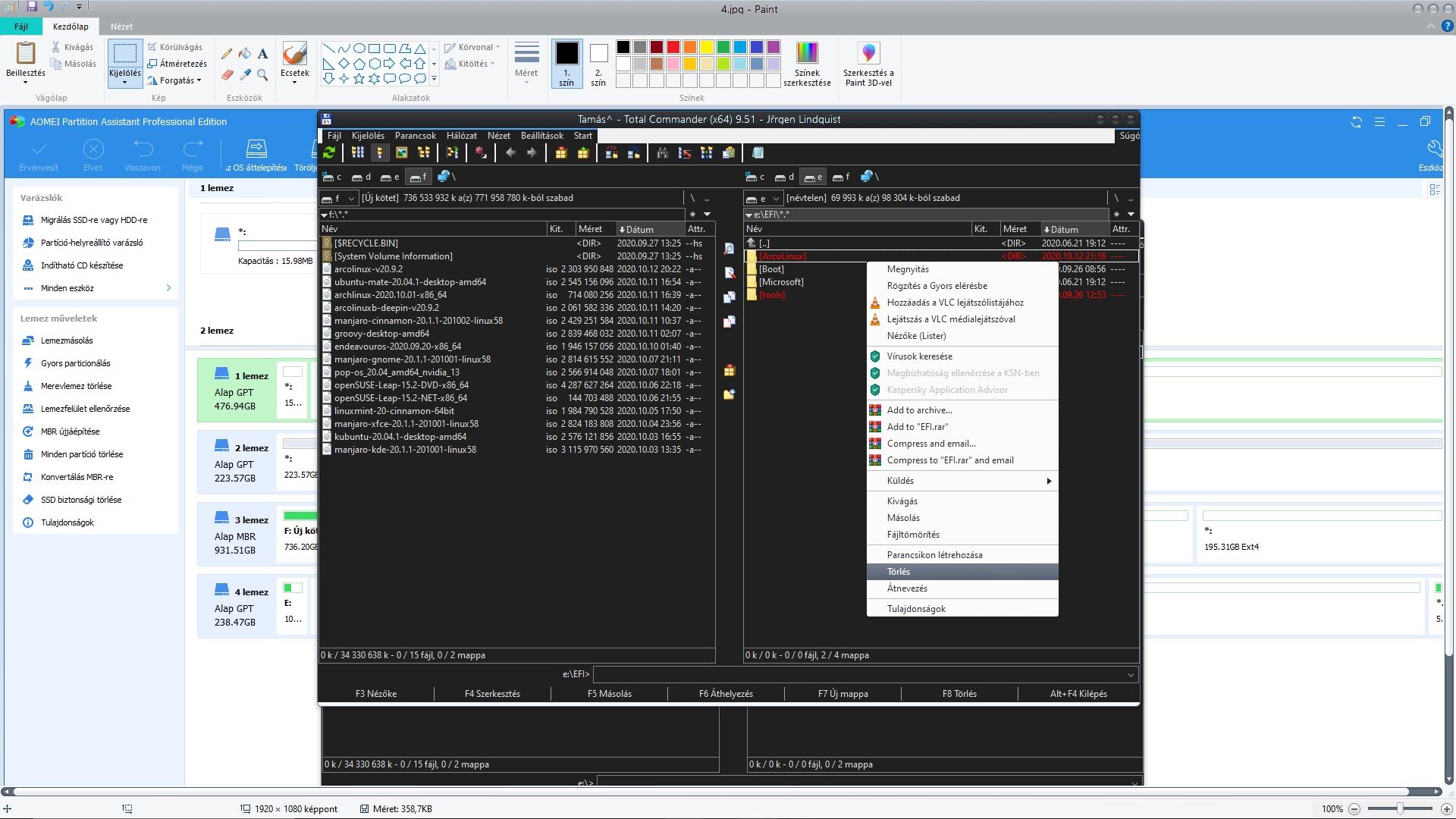Open right panel drive e combo box

[763, 198]
